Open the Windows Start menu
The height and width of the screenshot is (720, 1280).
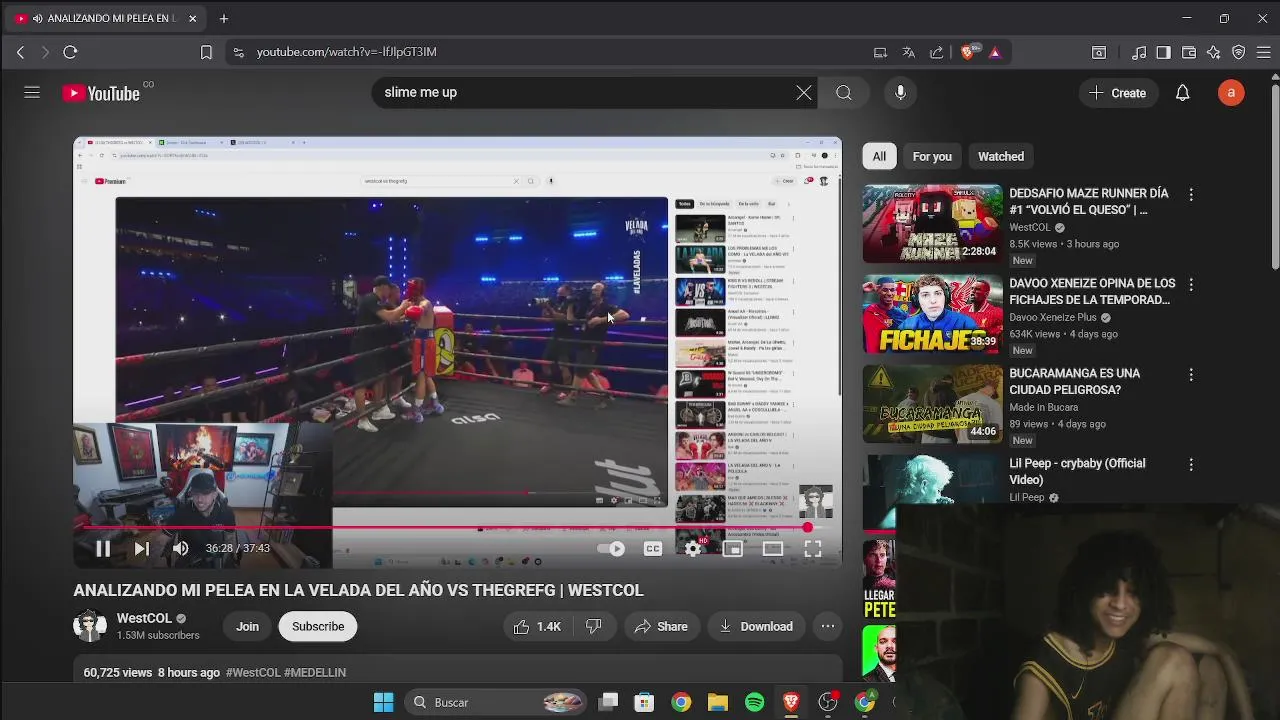383,702
